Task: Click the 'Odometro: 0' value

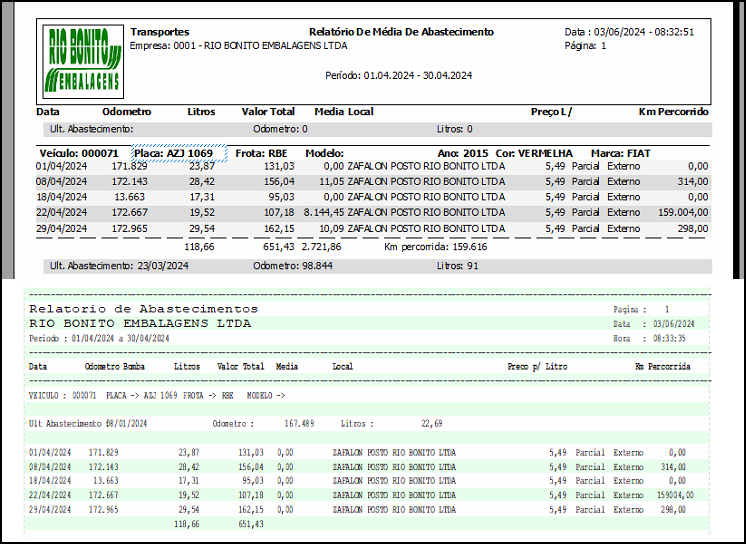Action: 280,129
